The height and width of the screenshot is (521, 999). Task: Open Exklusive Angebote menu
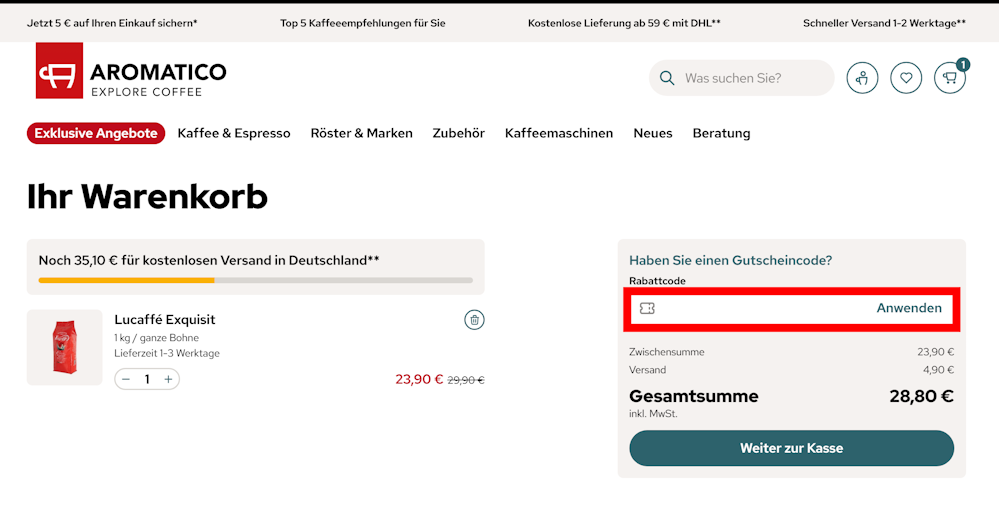click(x=96, y=133)
